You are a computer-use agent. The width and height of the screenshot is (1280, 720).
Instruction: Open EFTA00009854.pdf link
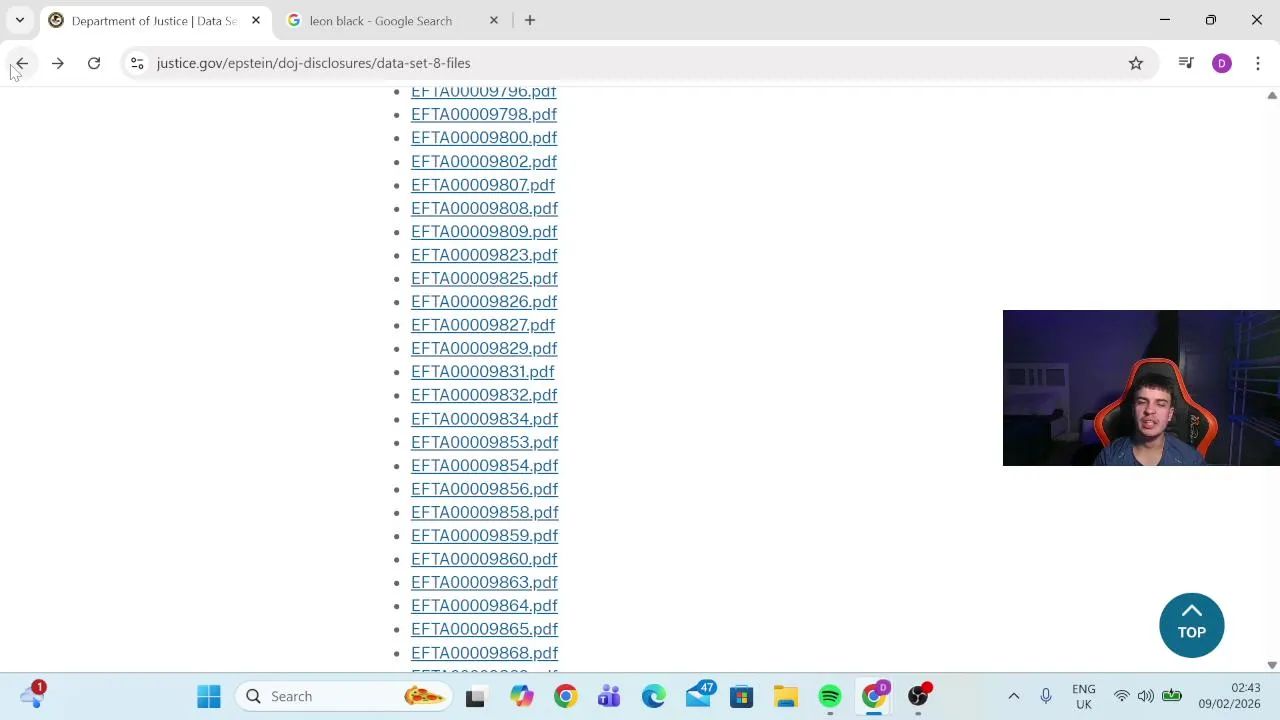(x=484, y=465)
